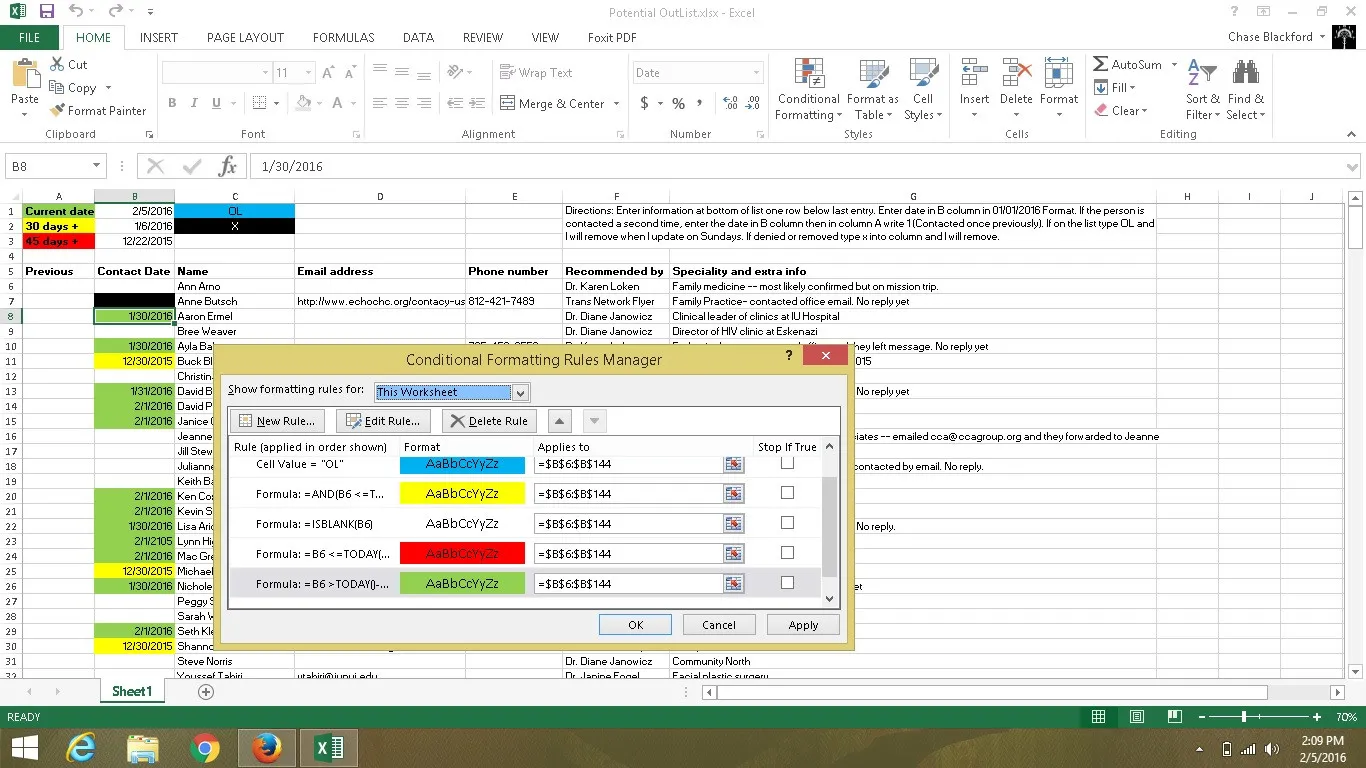Move the selected rule up with arrow button
1366x768 pixels.
[x=560, y=421]
